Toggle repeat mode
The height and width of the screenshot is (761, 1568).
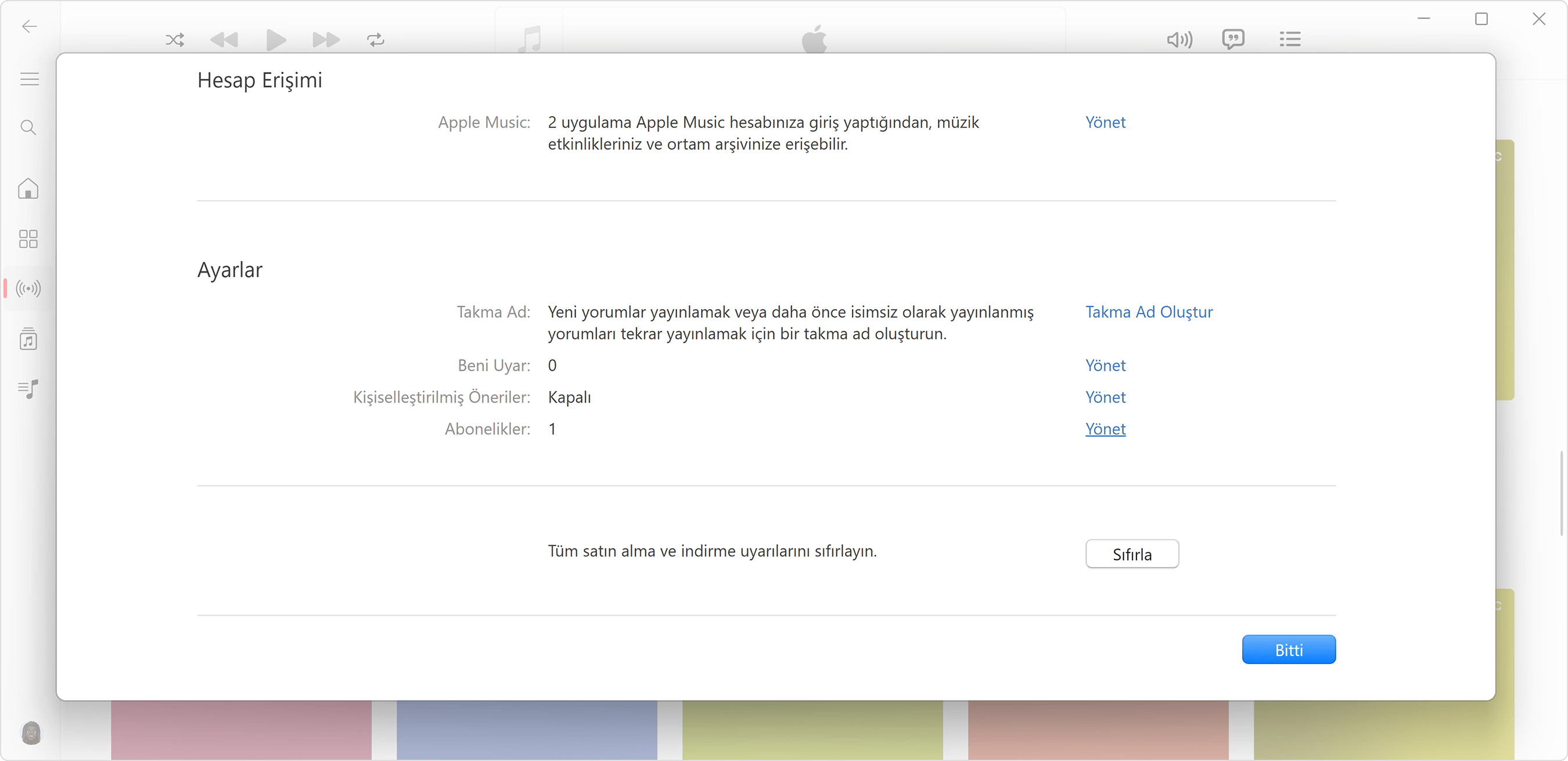point(375,40)
